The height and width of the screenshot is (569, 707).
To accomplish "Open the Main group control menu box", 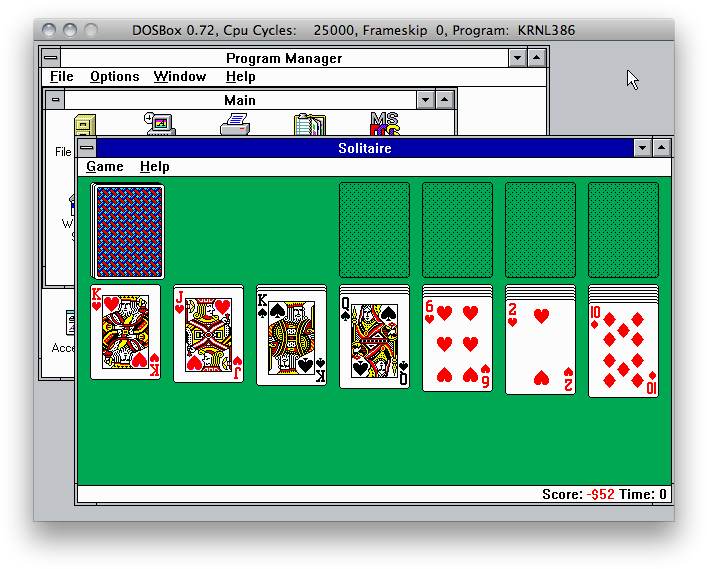I will [55, 100].
